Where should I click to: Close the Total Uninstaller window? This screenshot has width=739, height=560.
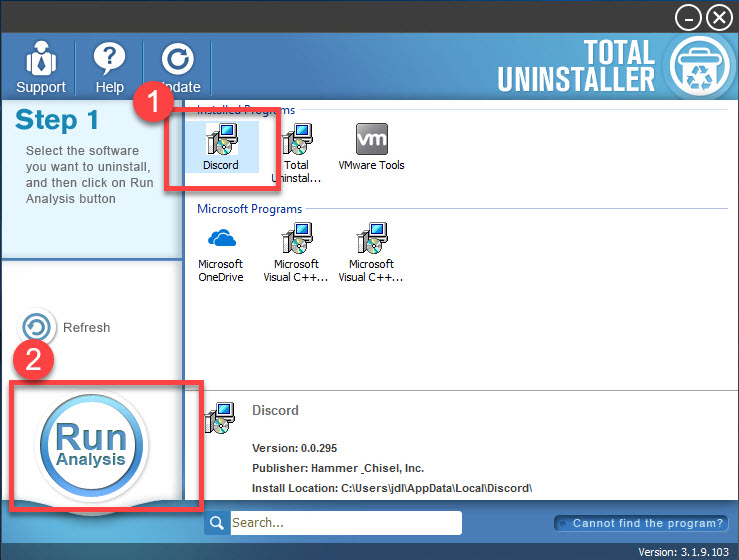tap(719, 18)
